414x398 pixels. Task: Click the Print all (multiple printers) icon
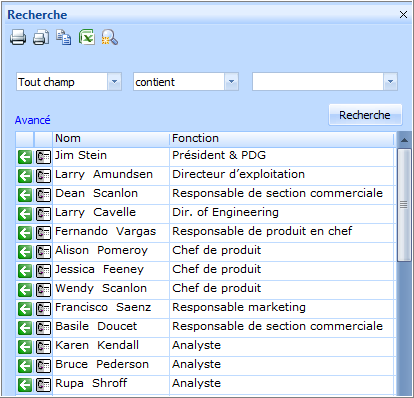point(41,37)
